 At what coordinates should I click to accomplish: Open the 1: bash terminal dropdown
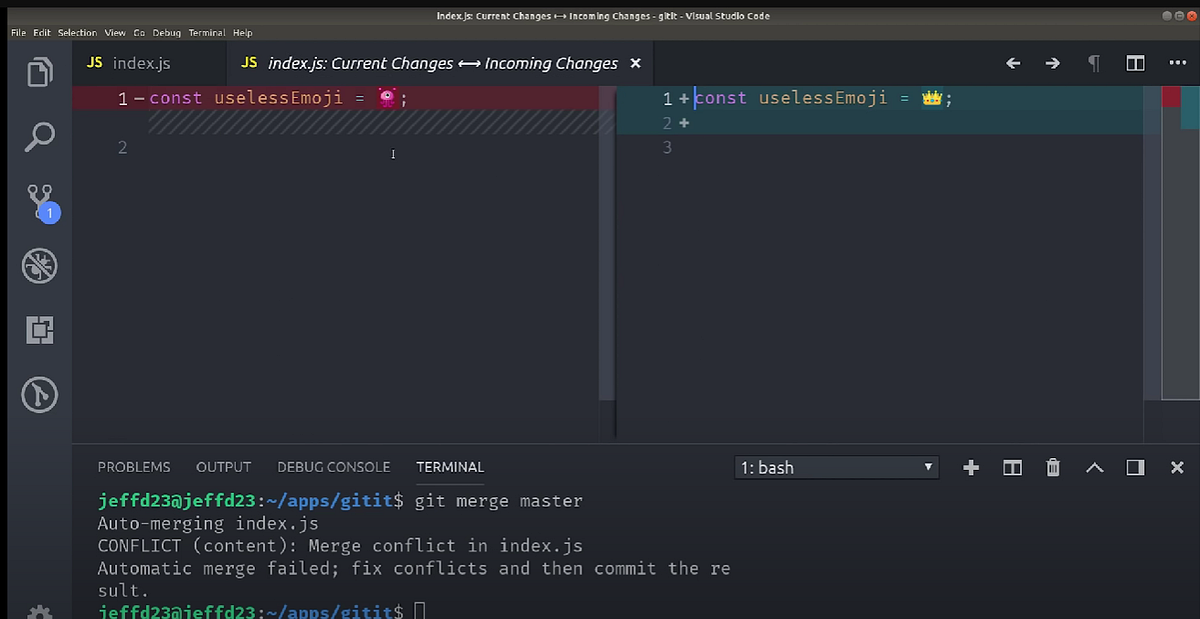coord(835,467)
